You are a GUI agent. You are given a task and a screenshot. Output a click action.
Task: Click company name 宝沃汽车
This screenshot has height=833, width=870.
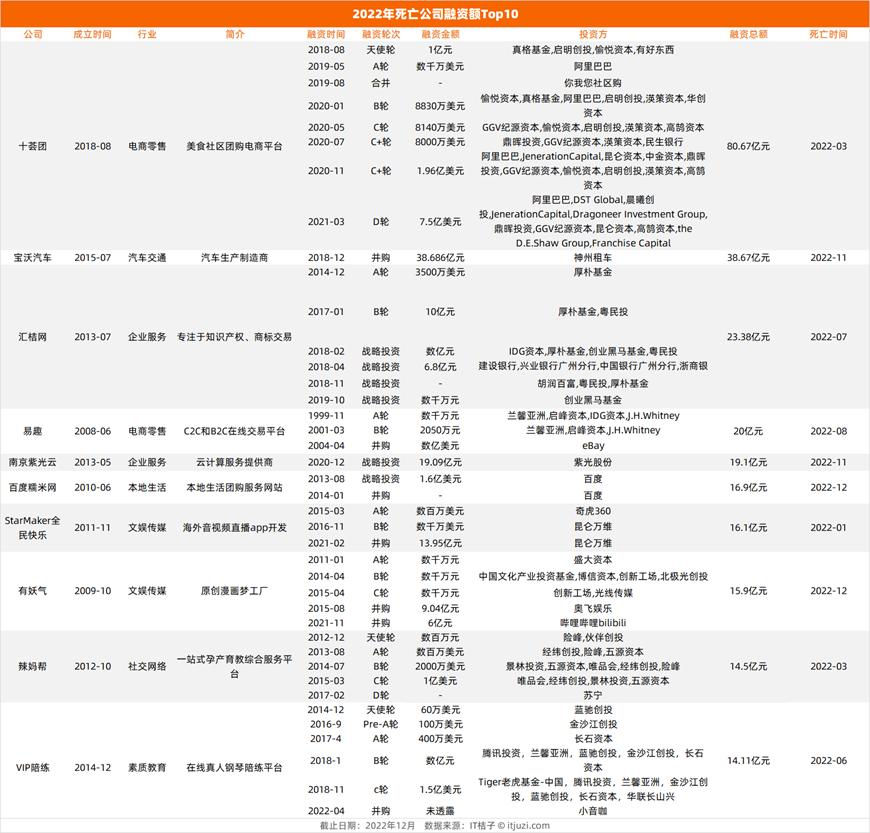33,258
